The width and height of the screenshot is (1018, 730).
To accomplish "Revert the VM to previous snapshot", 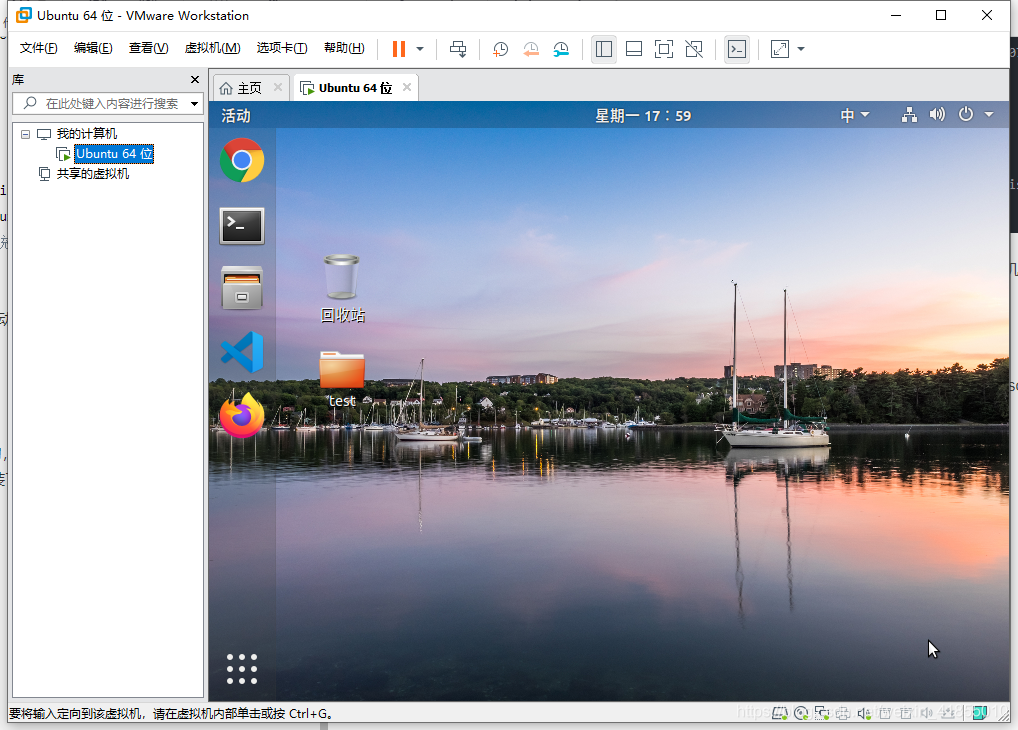I will click(530, 49).
